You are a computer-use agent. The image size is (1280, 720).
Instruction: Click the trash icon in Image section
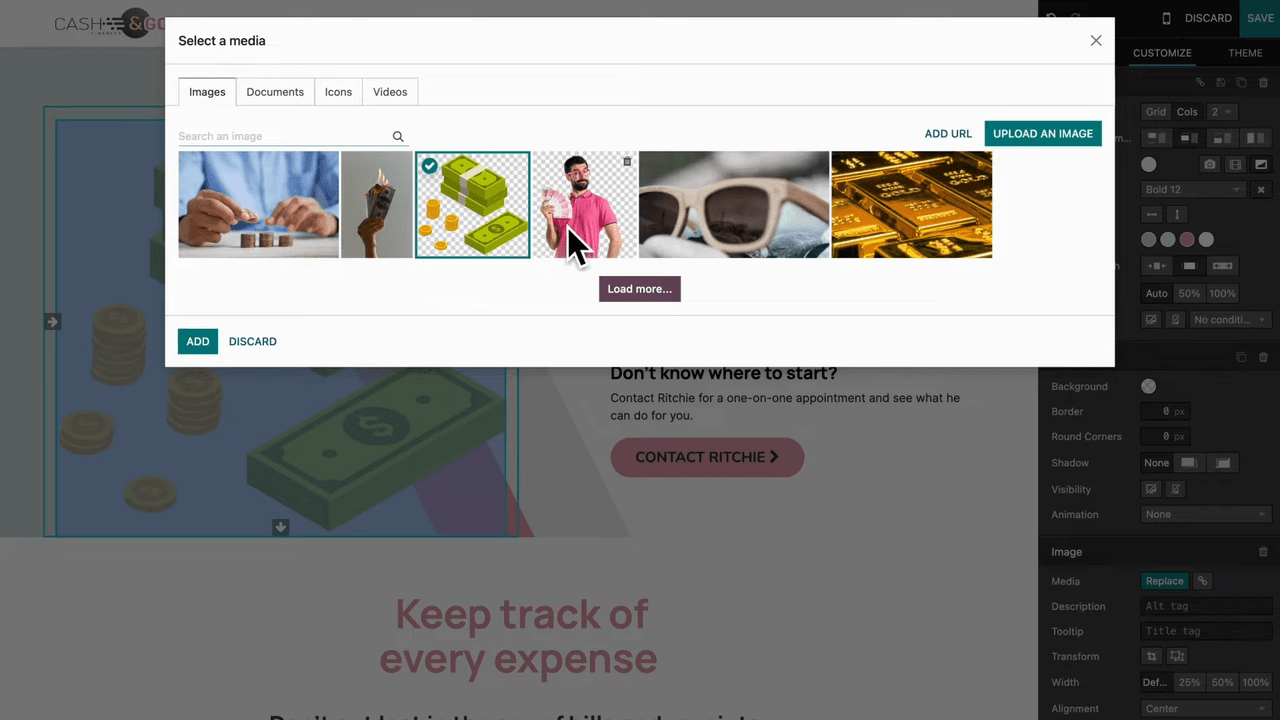(x=1263, y=552)
